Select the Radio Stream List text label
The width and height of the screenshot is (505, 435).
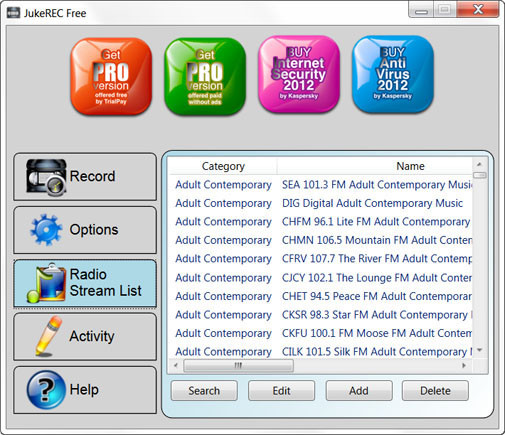pos(106,283)
